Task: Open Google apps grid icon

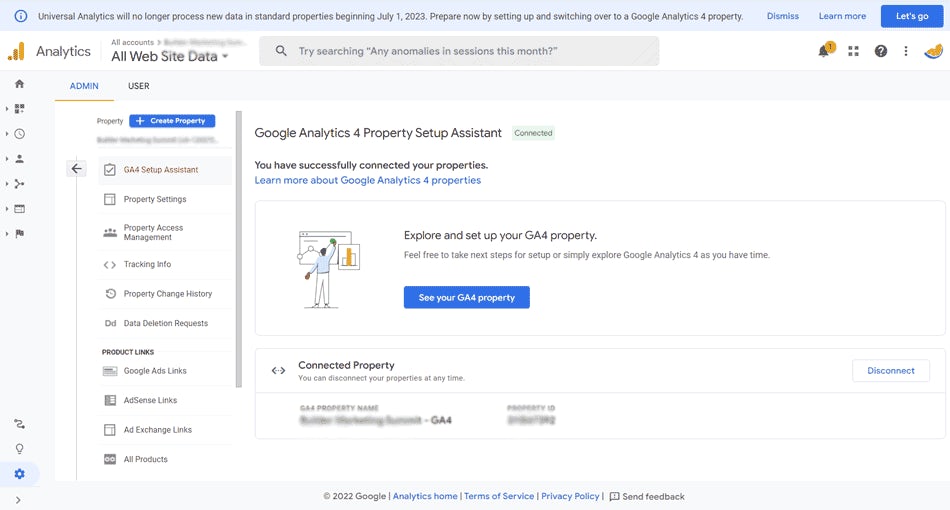Action: pos(853,51)
